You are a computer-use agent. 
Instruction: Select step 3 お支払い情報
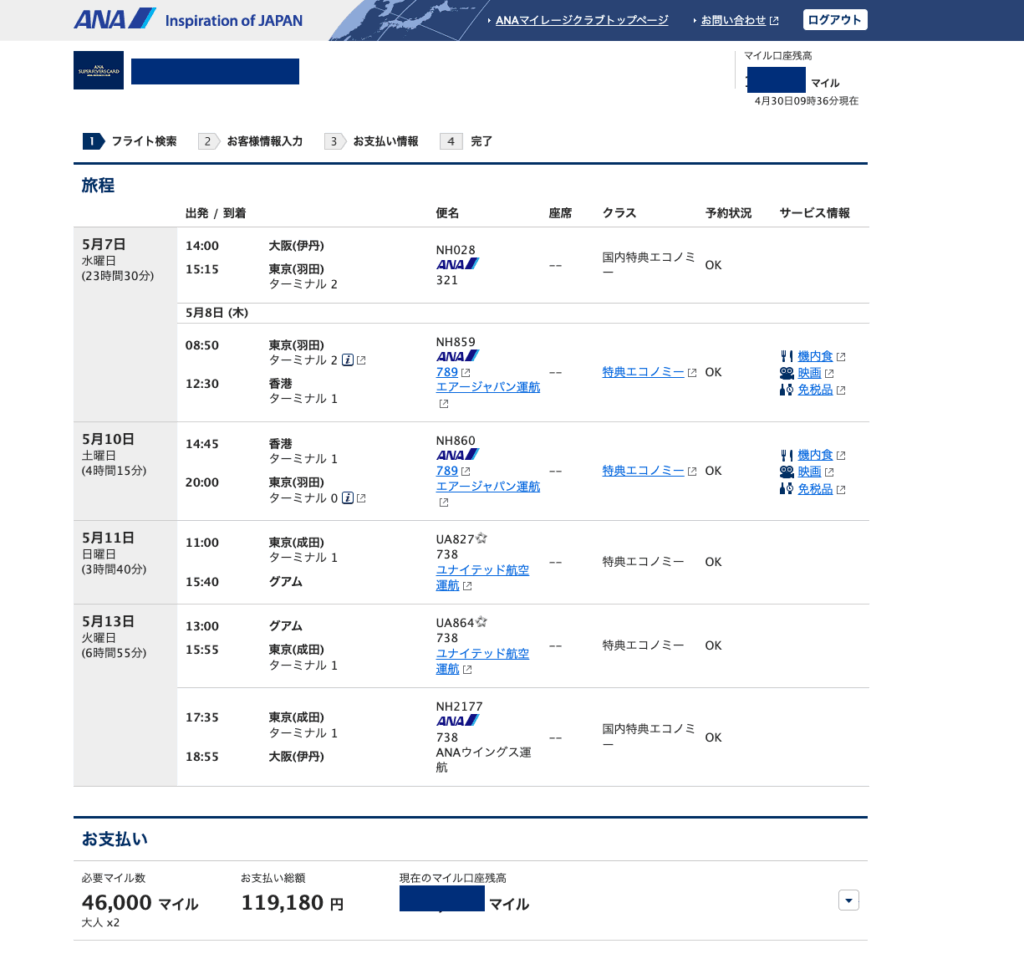click(372, 141)
